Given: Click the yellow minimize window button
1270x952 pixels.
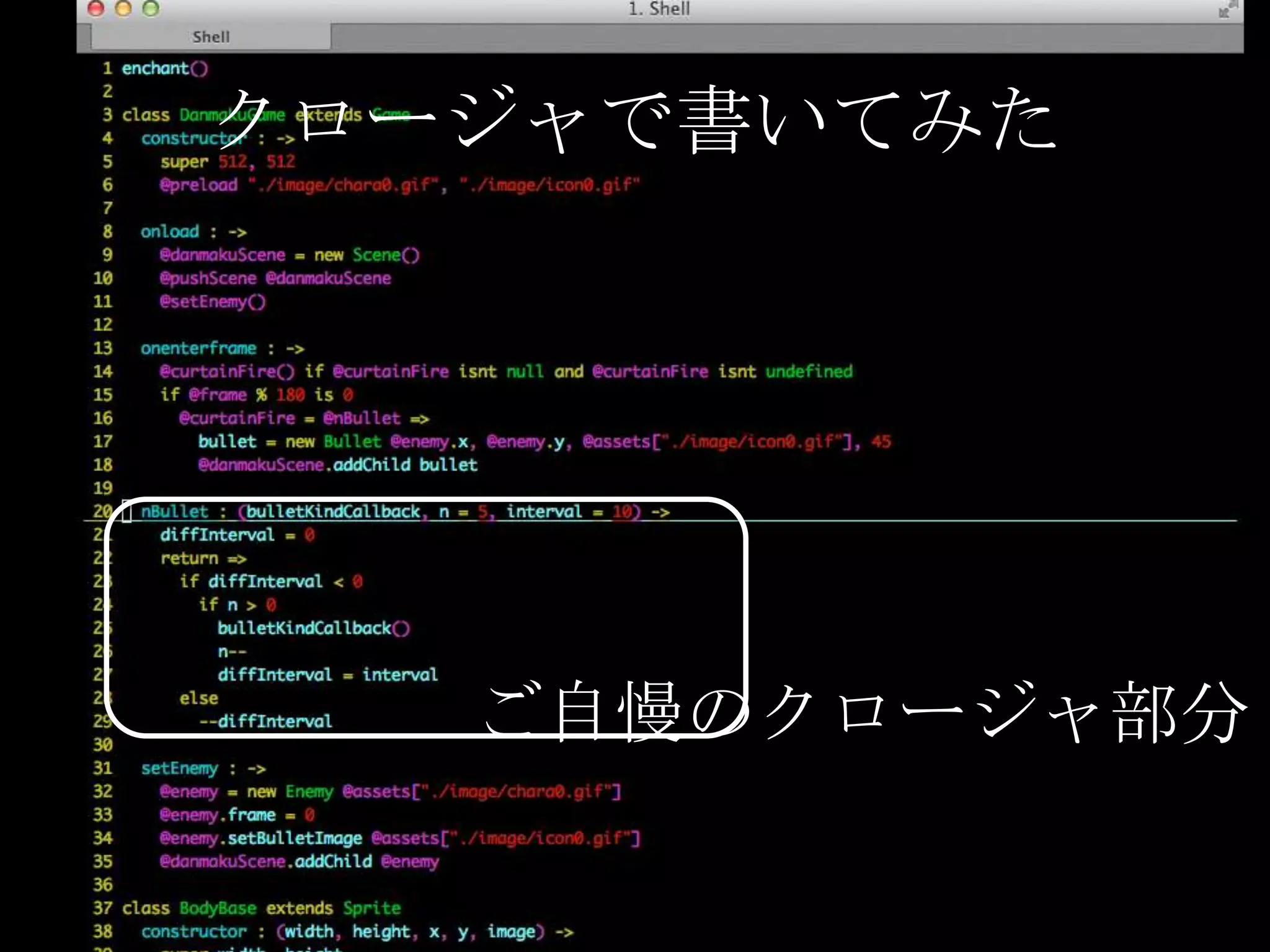Looking at the screenshot, I should pos(123,9).
